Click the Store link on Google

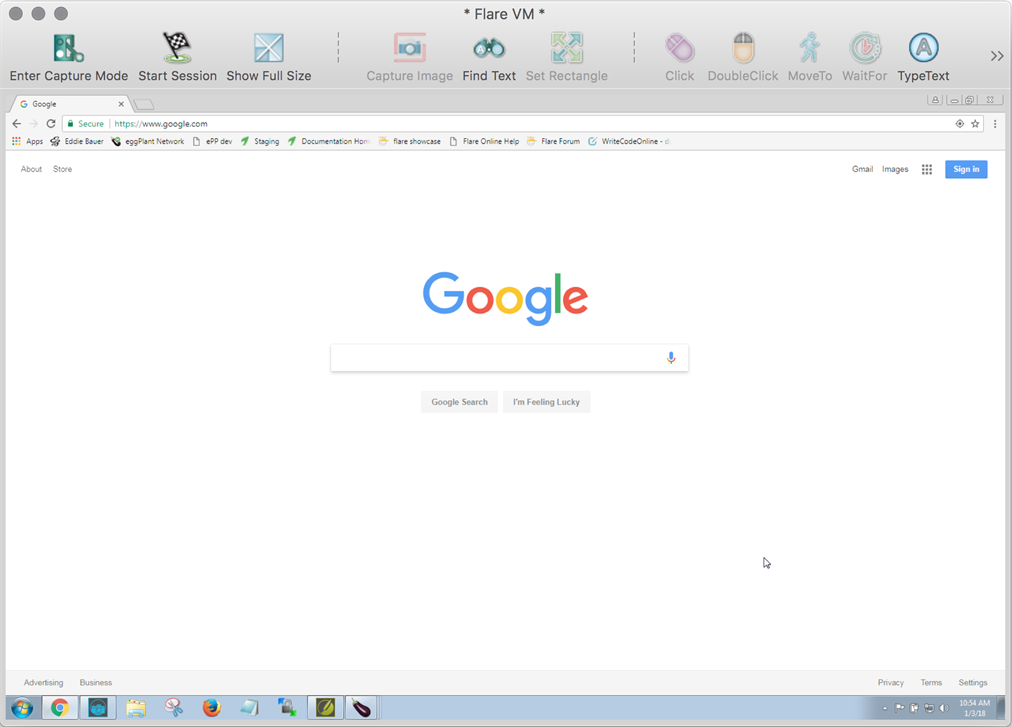(63, 169)
